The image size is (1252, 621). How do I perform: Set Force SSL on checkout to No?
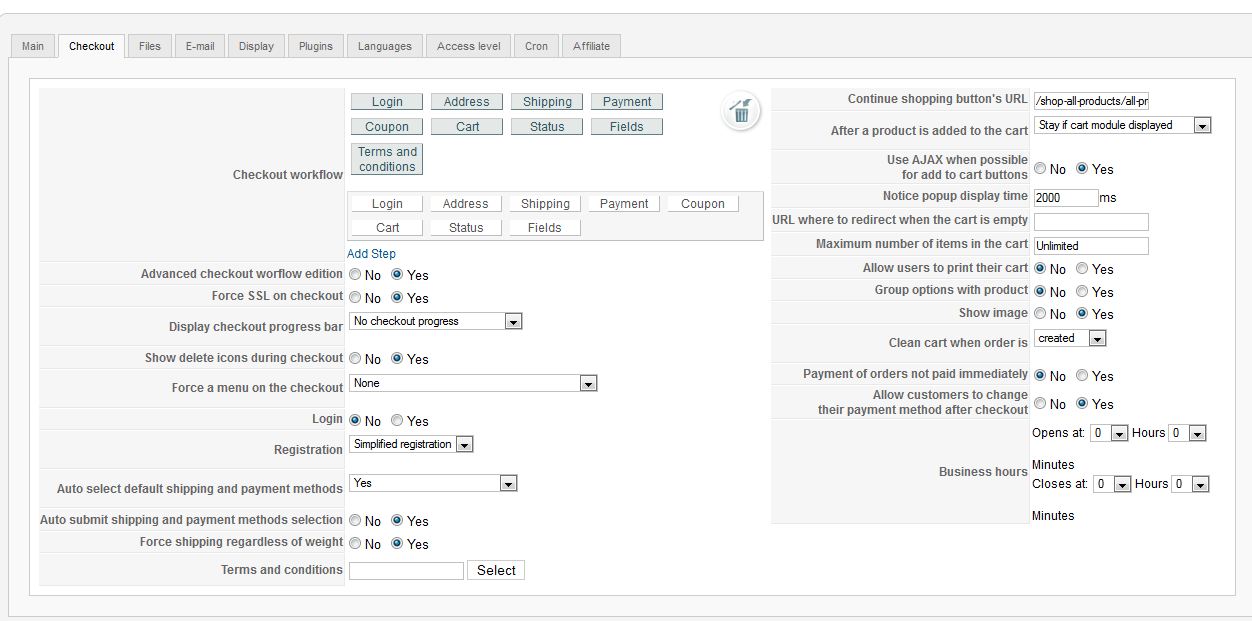pos(354,298)
